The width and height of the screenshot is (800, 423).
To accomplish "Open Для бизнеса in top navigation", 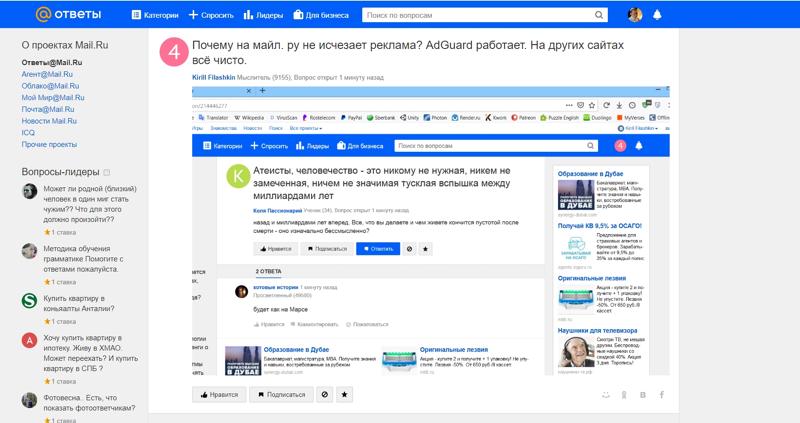I will click(320, 15).
